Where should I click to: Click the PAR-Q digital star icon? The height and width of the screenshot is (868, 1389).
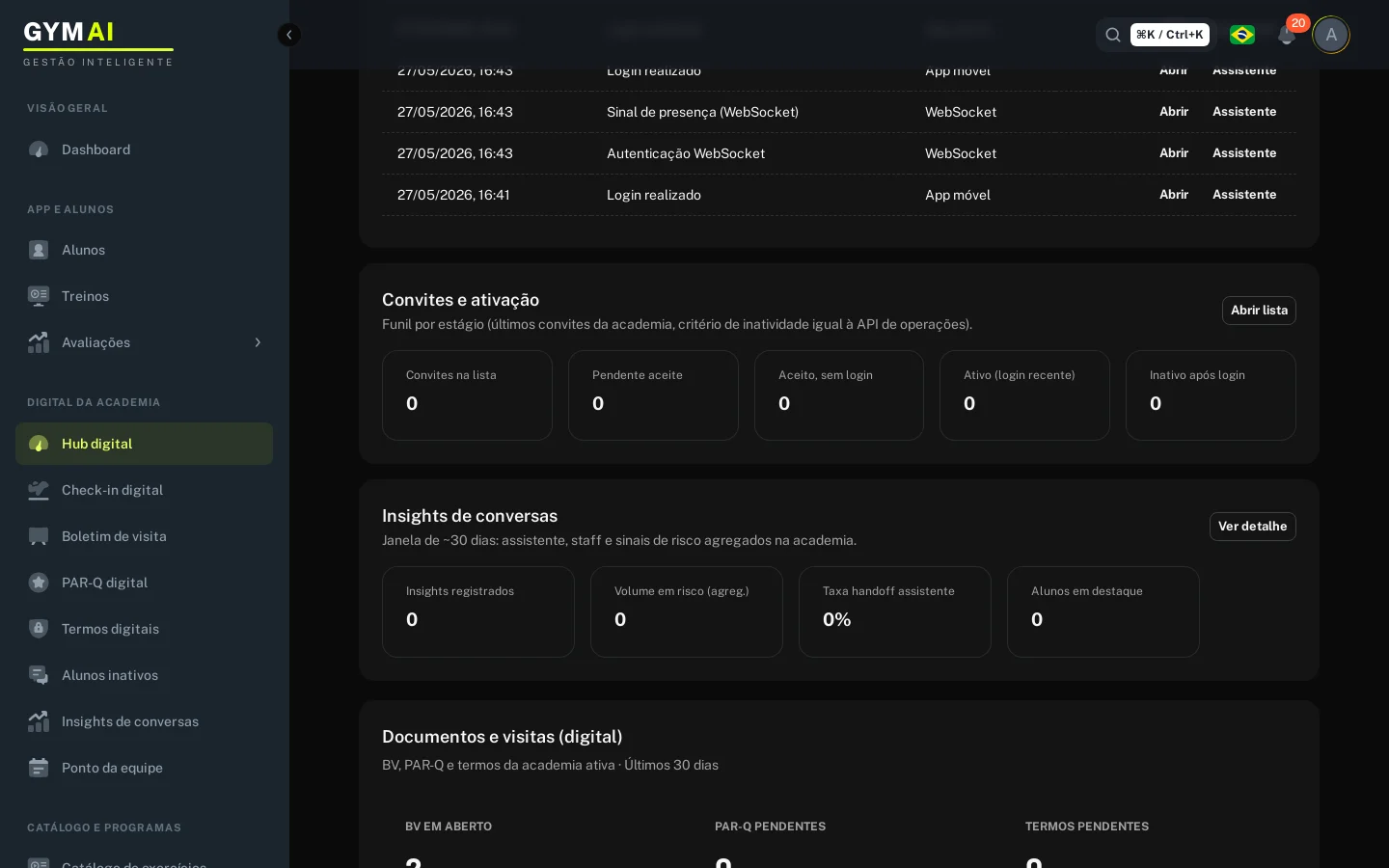pyautogui.click(x=39, y=583)
